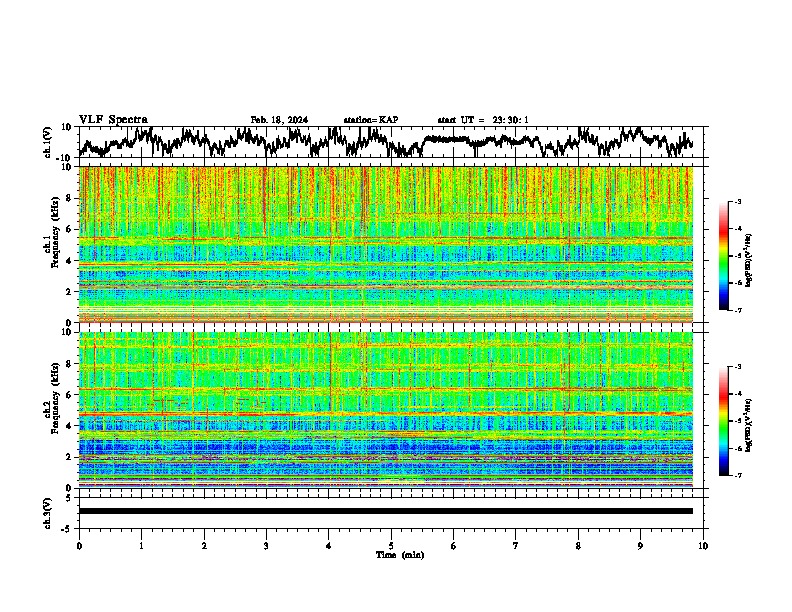Click time axis tick label "5"
This screenshot has width=792, height=612.
coord(391,546)
